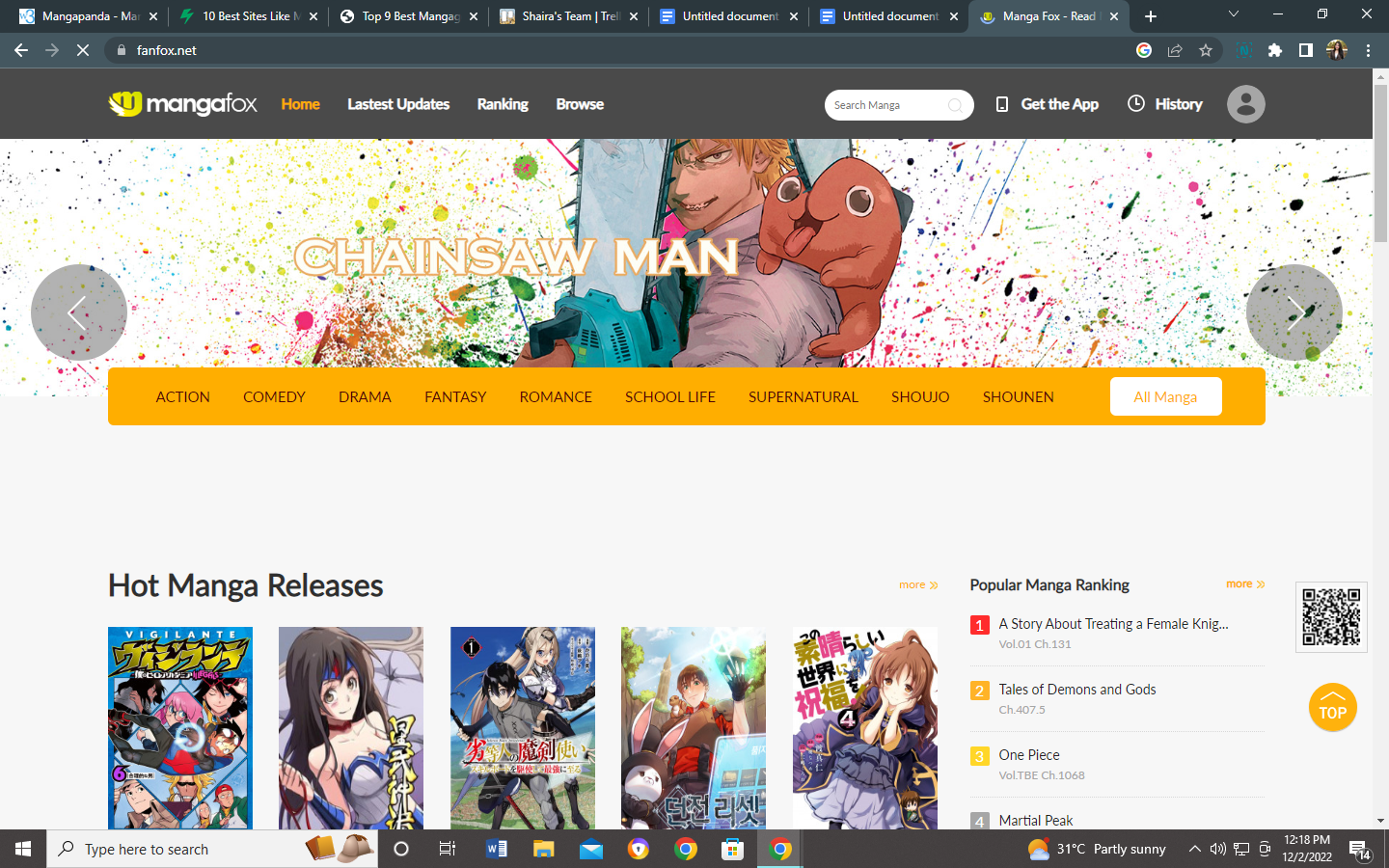Open the user profile avatar icon
Viewport: 1389px width, 868px height.
pyautogui.click(x=1245, y=104)
